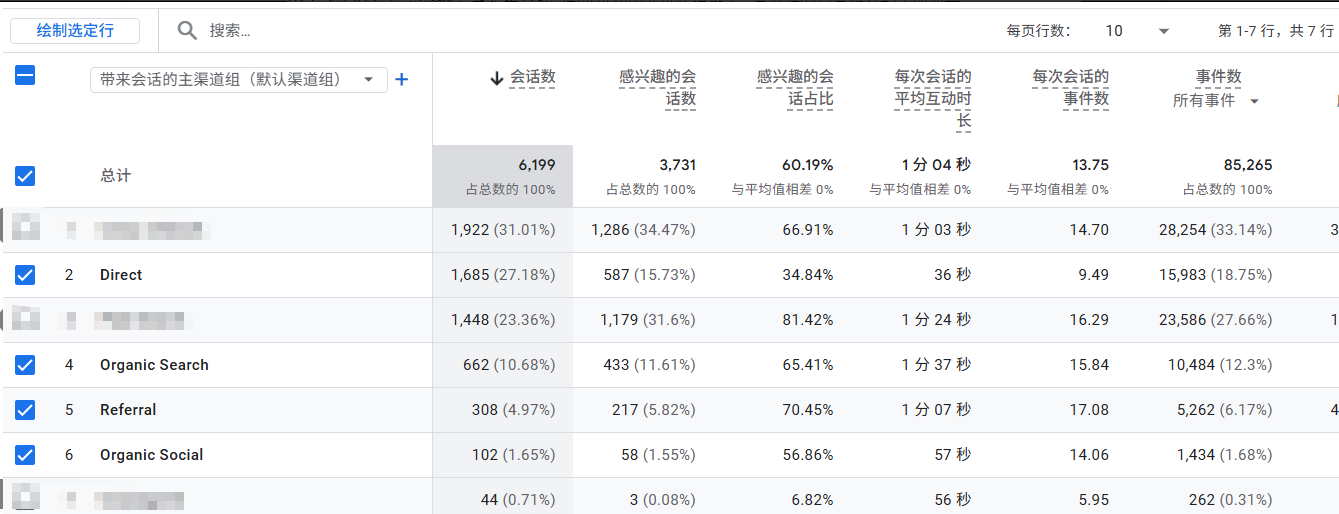The height and width of the screenshot is (514, 1339).
Task: Sort by 每次会话的平均互动时长 column header
Action: click(933, 99)
